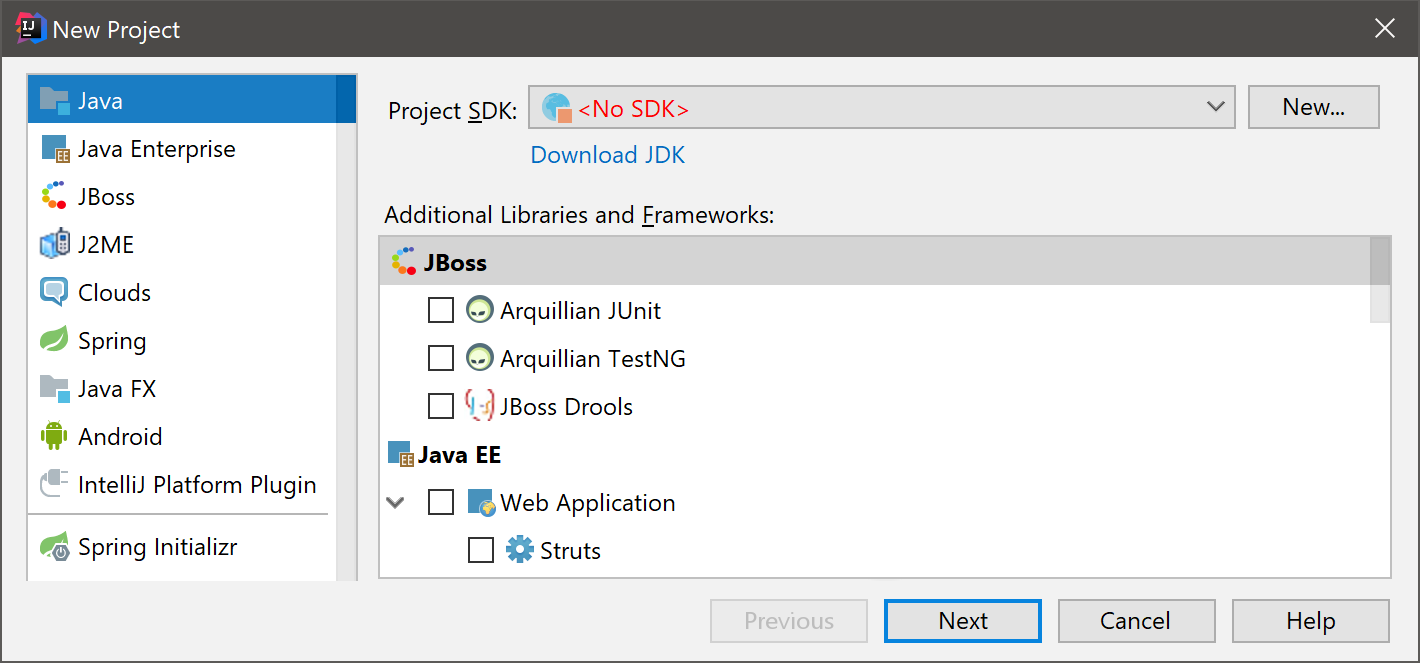
Task: Click the J2ME phone icon
Action: 54,245
